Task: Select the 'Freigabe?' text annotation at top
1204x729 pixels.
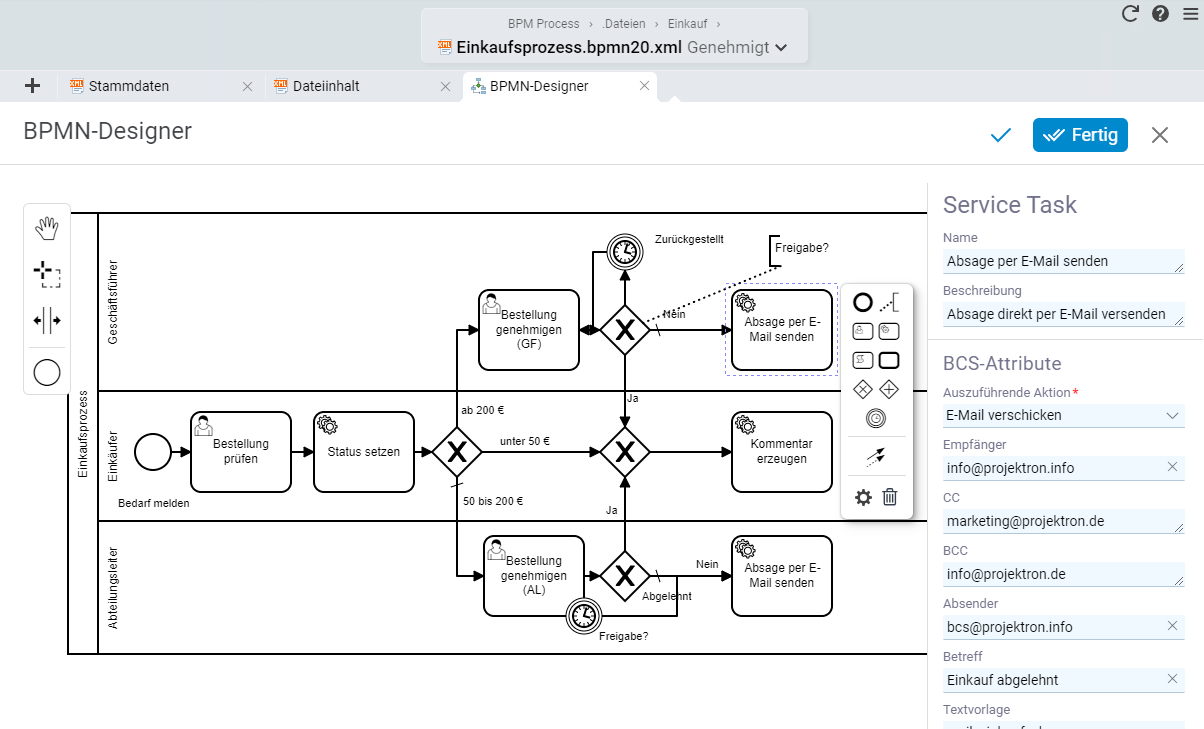Action: point(801,248)
